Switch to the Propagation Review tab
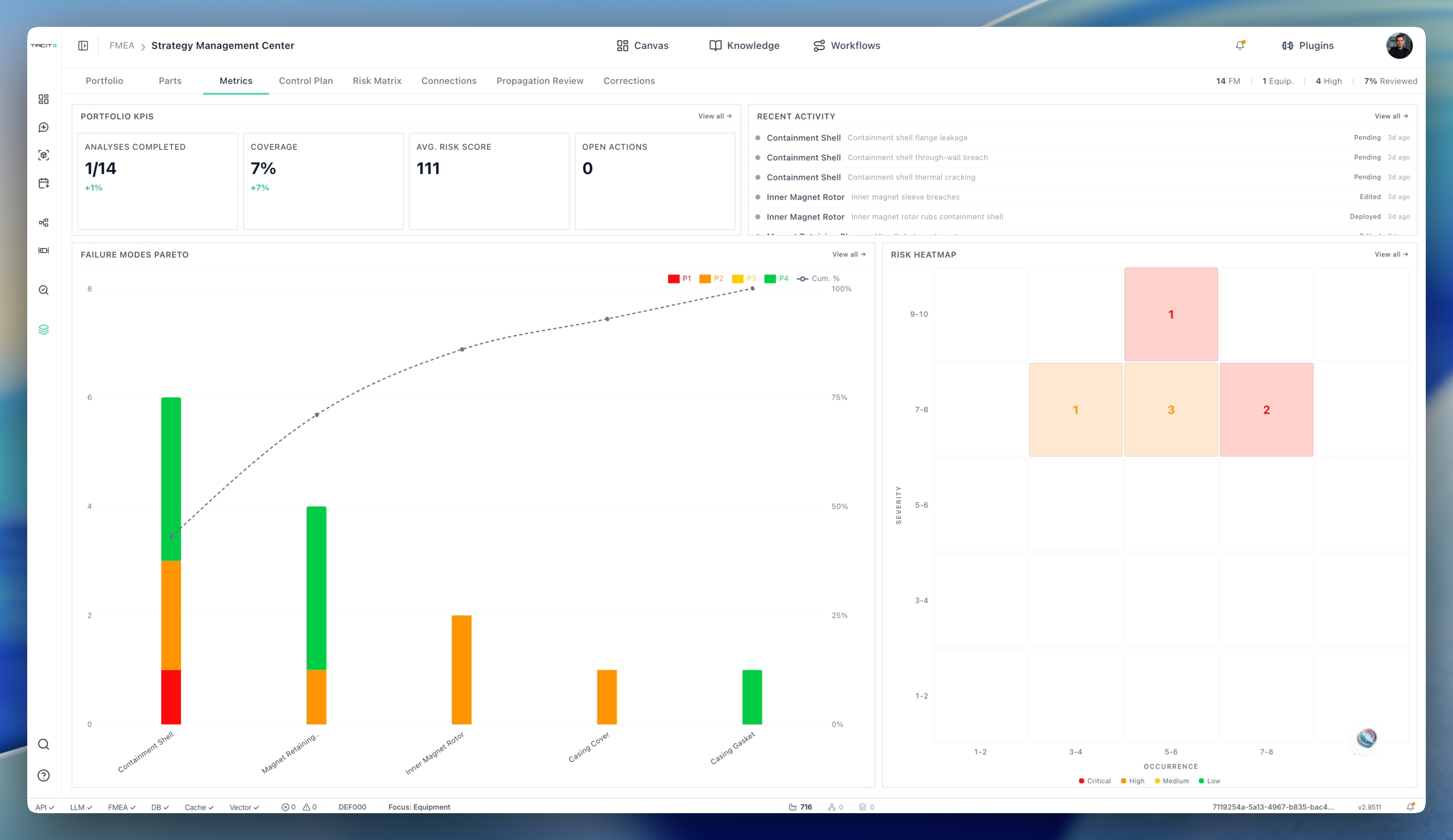 point(540,81)
